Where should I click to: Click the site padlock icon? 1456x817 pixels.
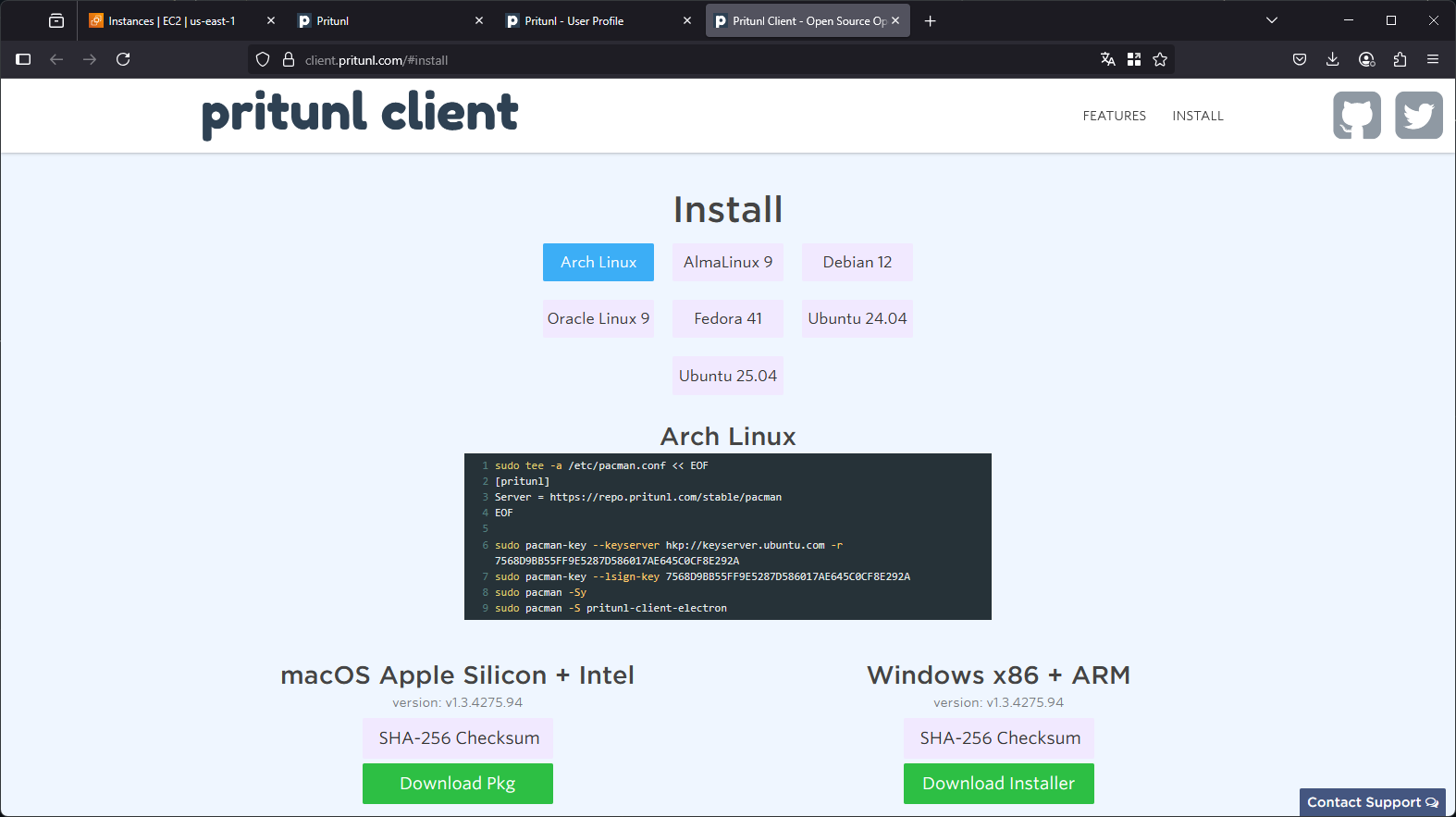[x=289, y=59]
